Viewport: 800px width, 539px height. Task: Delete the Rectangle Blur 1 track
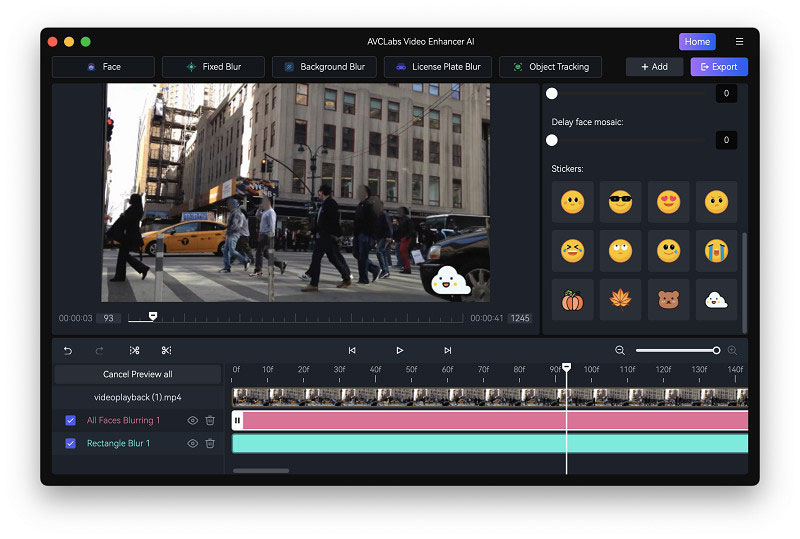coord(210,443)
